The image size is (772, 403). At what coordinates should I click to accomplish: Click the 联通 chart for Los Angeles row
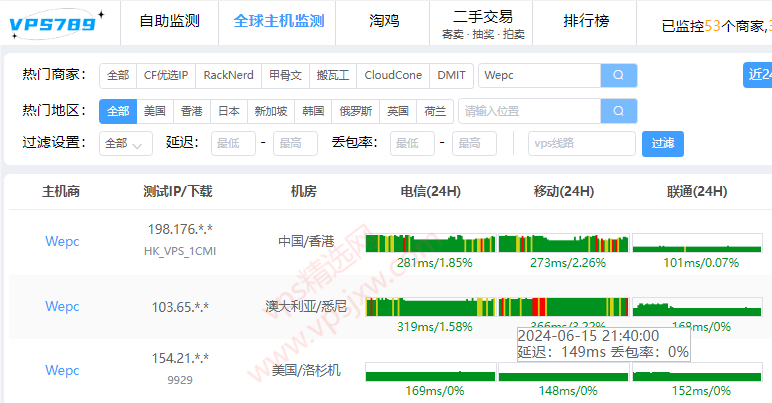697,372
